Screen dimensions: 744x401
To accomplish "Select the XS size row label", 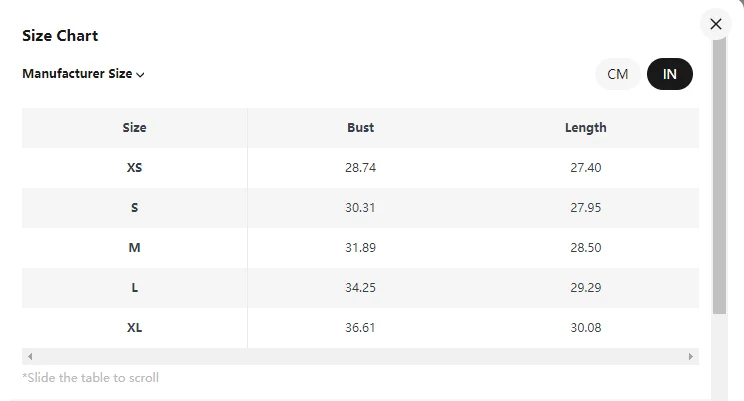I will (x=134, y=168).
